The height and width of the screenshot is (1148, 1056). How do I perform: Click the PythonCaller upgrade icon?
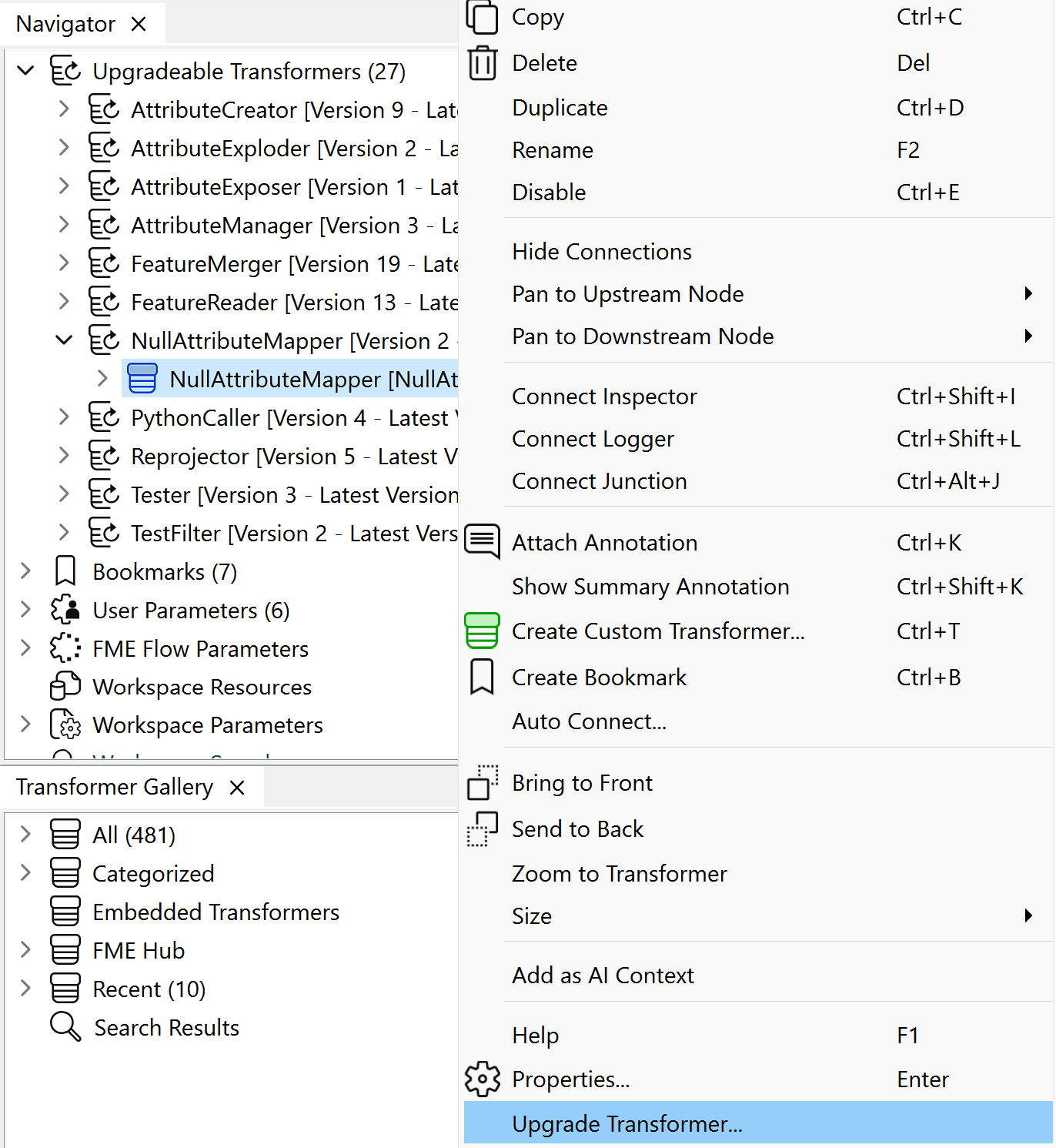click(104, 417)
